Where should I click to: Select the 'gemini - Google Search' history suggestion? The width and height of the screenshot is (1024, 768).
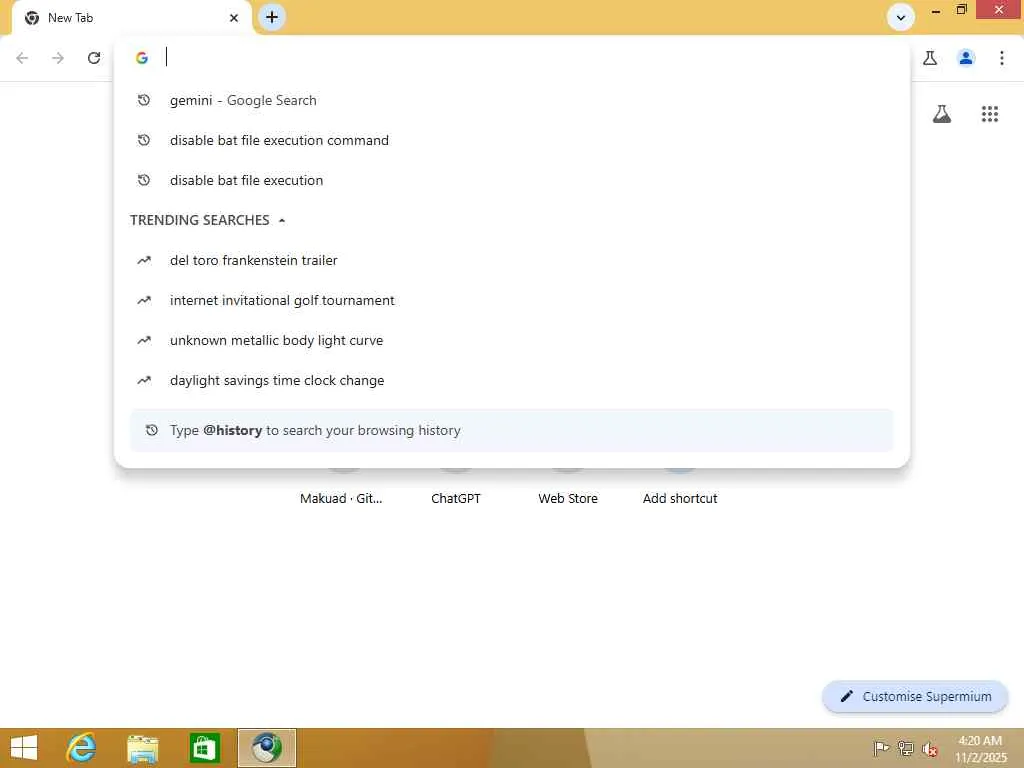tap(512, 101)
